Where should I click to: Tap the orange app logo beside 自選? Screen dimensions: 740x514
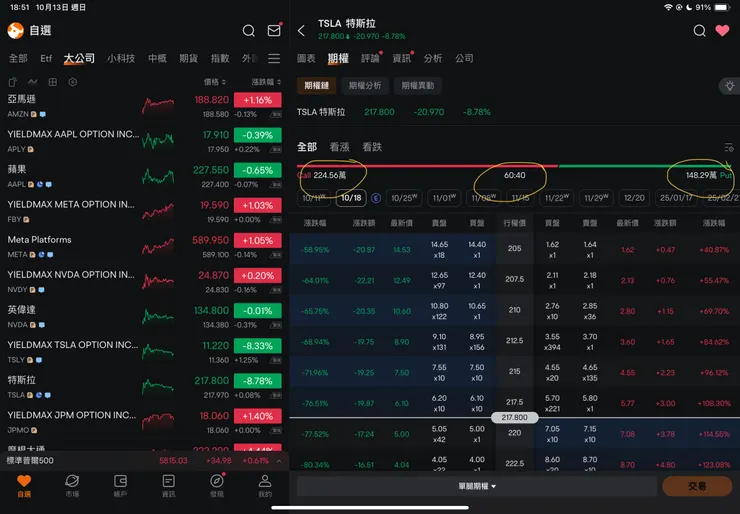click(x=16, y=31)
